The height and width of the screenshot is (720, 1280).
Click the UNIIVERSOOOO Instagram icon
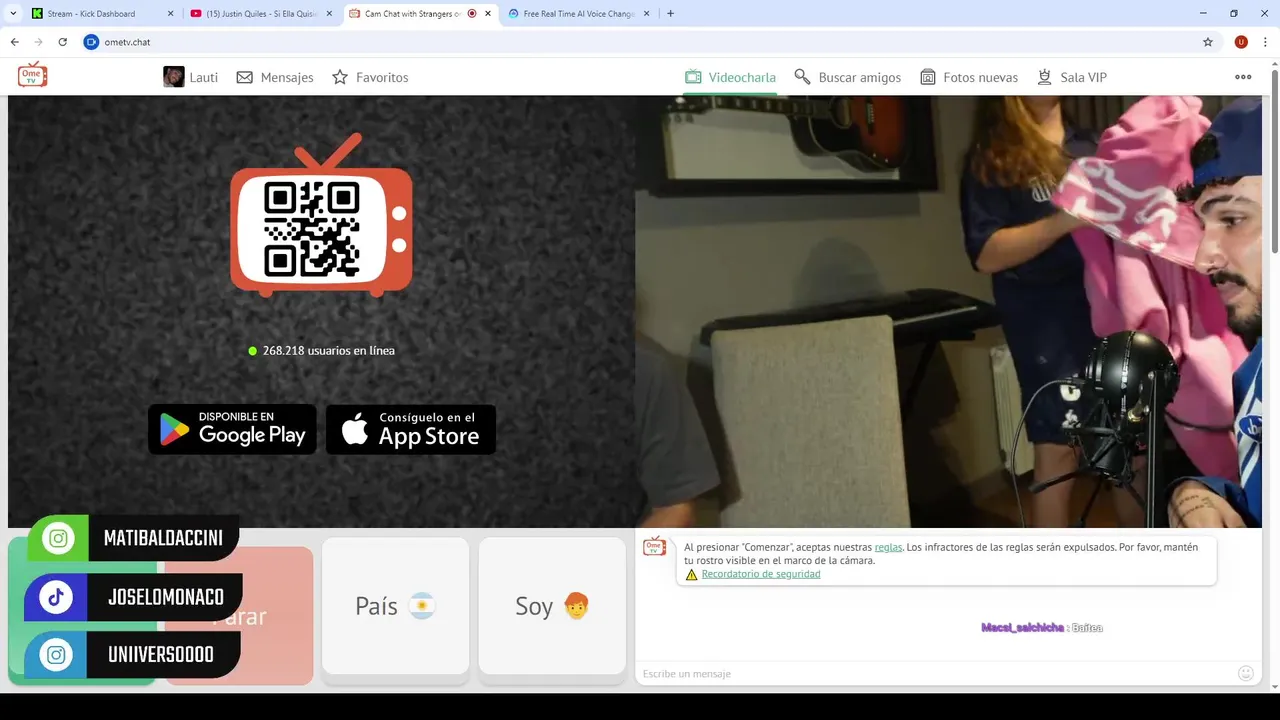[x=56, y=655]
